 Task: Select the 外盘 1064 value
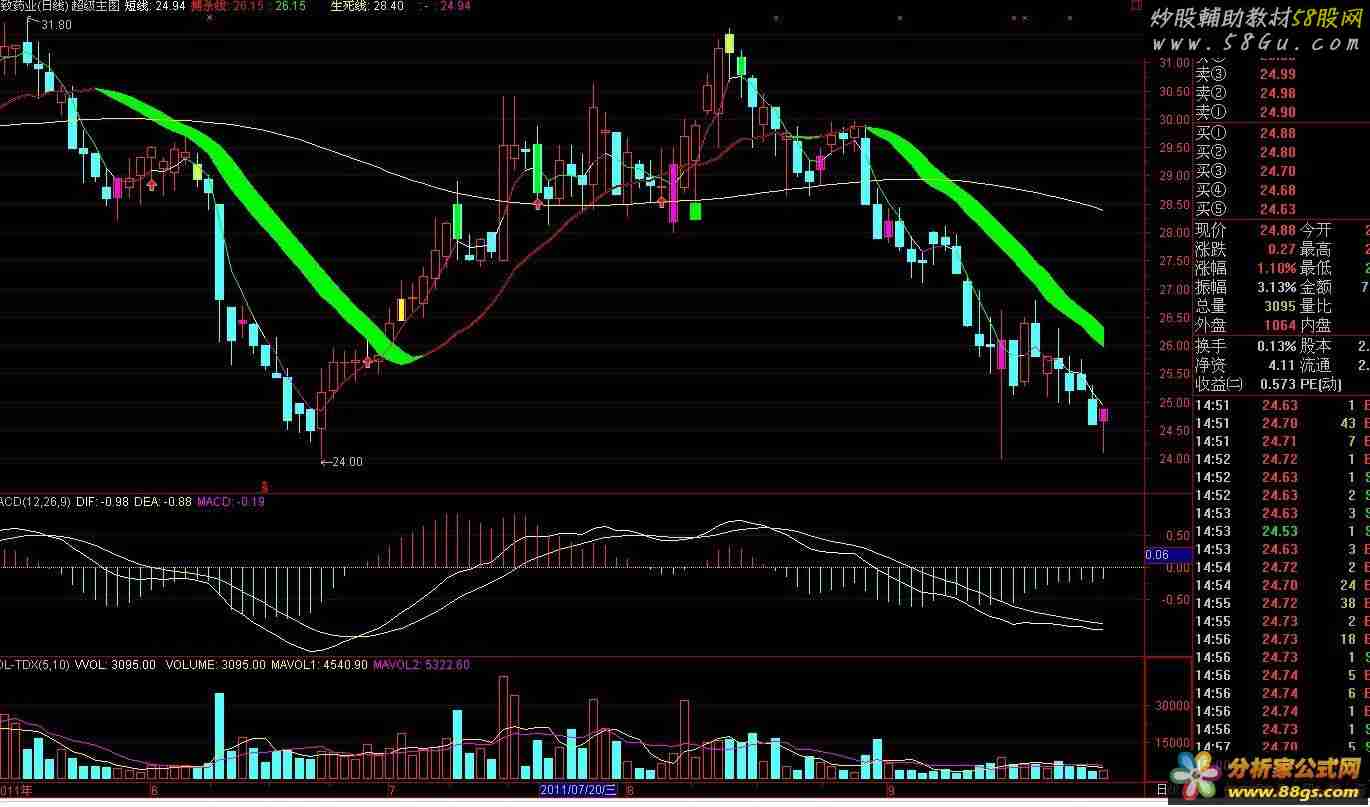[x=1279, y=325]
